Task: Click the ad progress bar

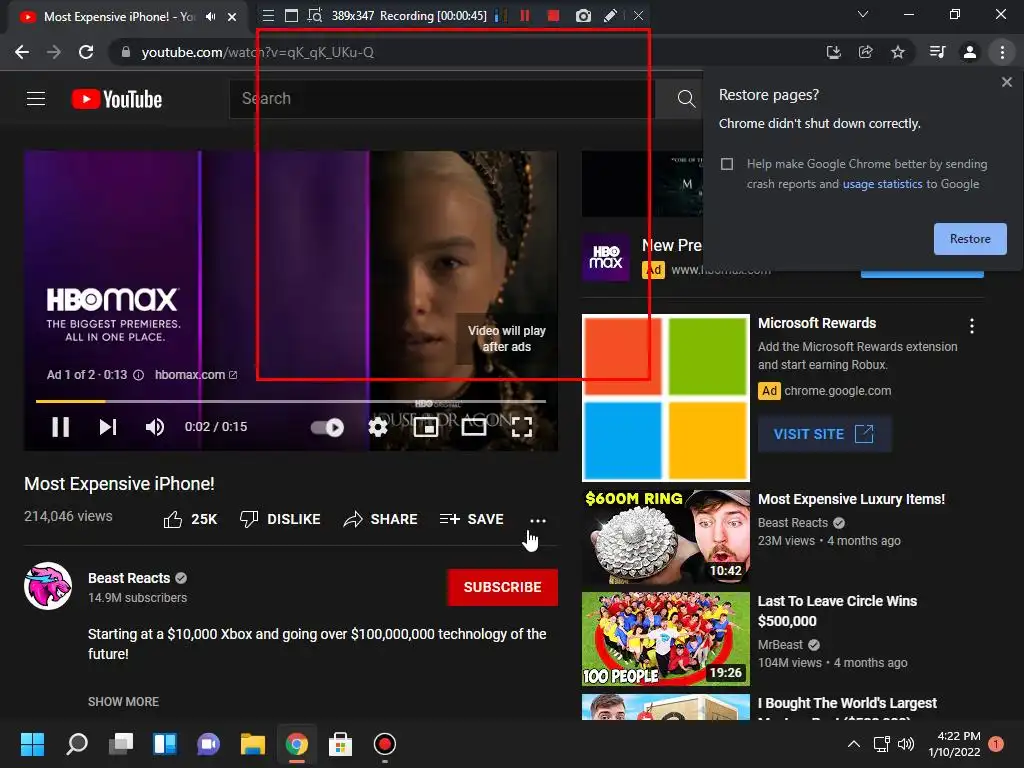Action: (x=291, y=401)
